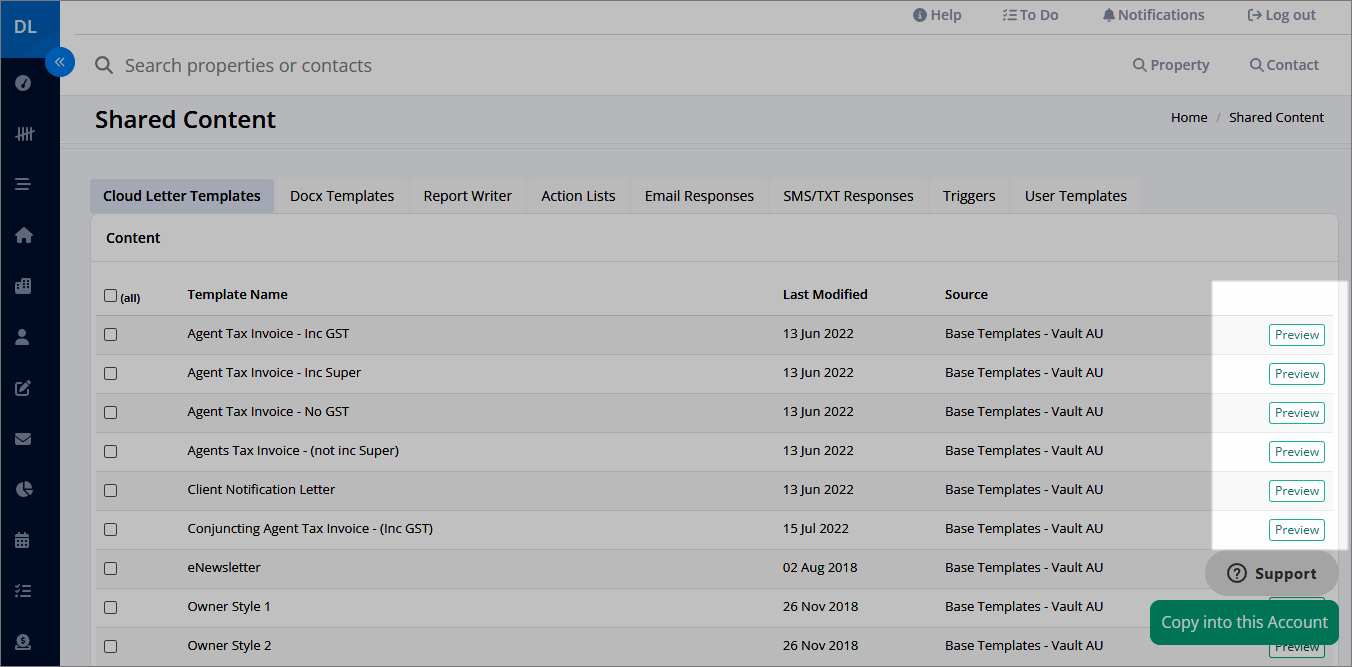Switch to the Docx Templates tab
This screenshot has width=1352, height=667.
[x=342, y=196]
